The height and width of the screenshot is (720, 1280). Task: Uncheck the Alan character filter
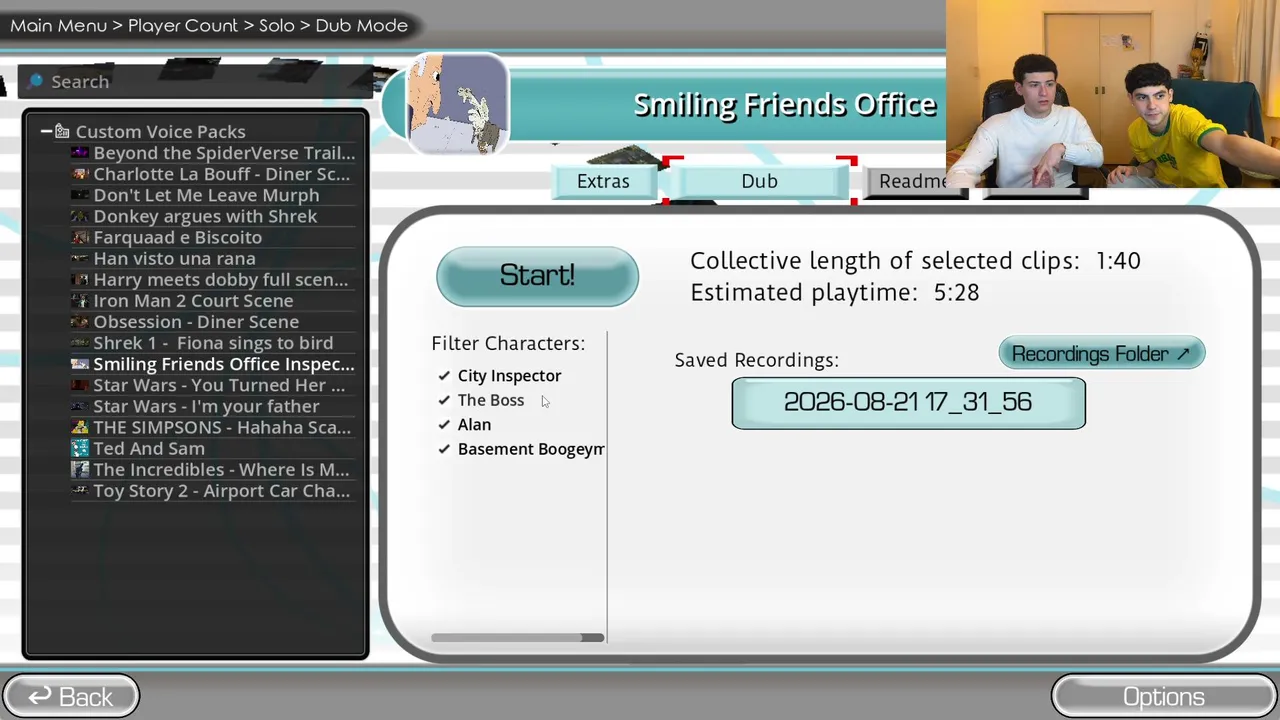444,425
